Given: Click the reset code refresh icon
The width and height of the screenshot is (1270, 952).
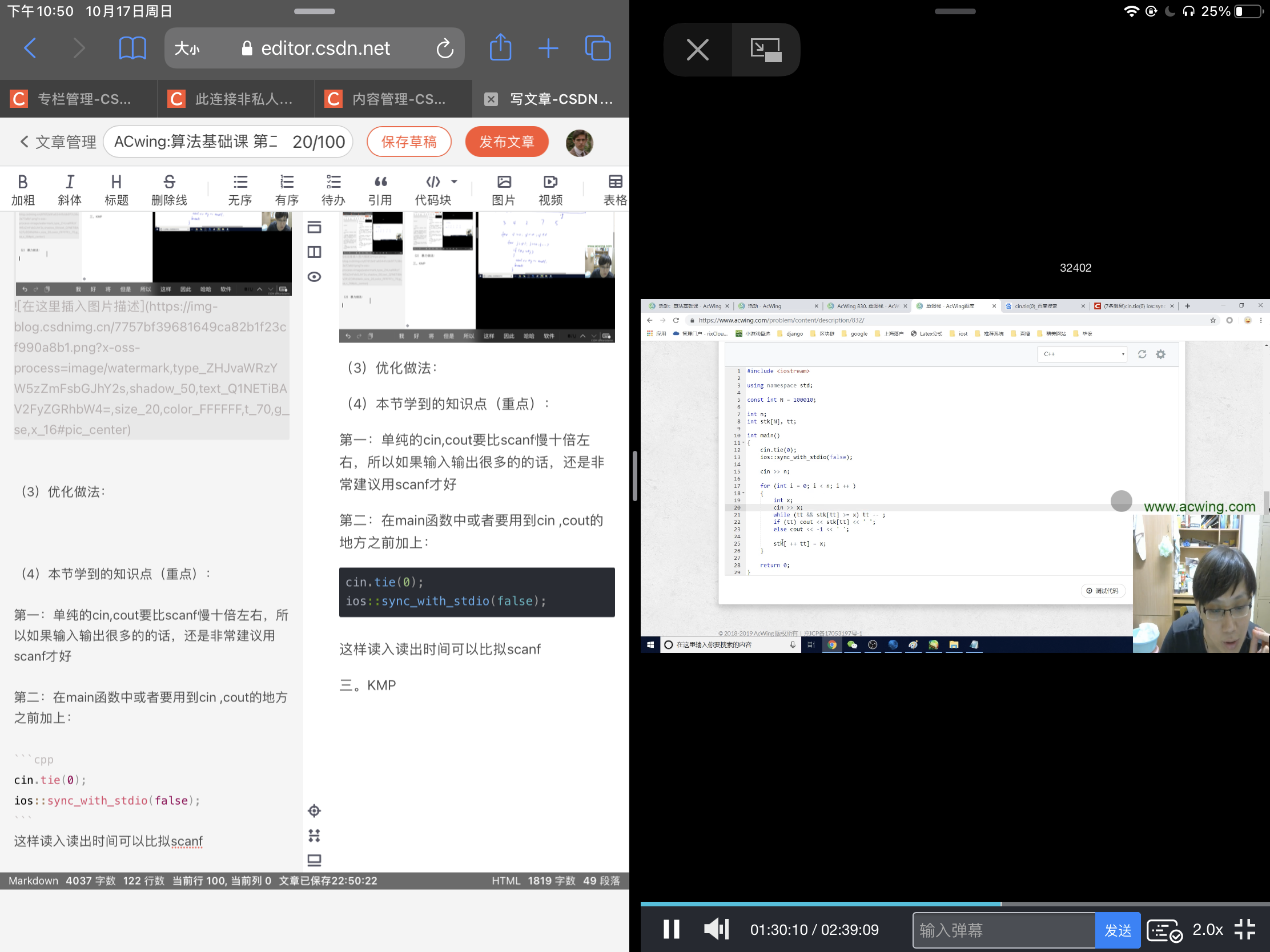Looking at the screenshot, I should (1142, 354).
